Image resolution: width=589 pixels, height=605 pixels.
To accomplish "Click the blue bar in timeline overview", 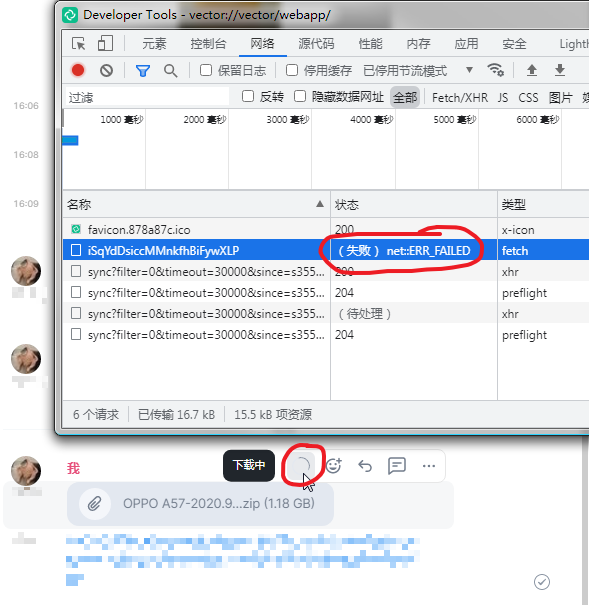I will (x=71, y=140).
